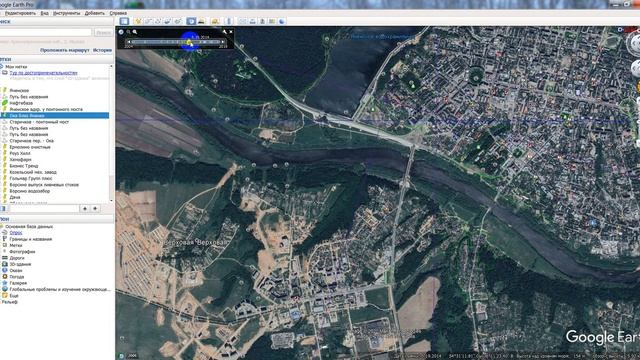The height and width of the screenshot is (360, 640).
Task: Click the Email toolbar icon
Action: [x=243, y=21]
